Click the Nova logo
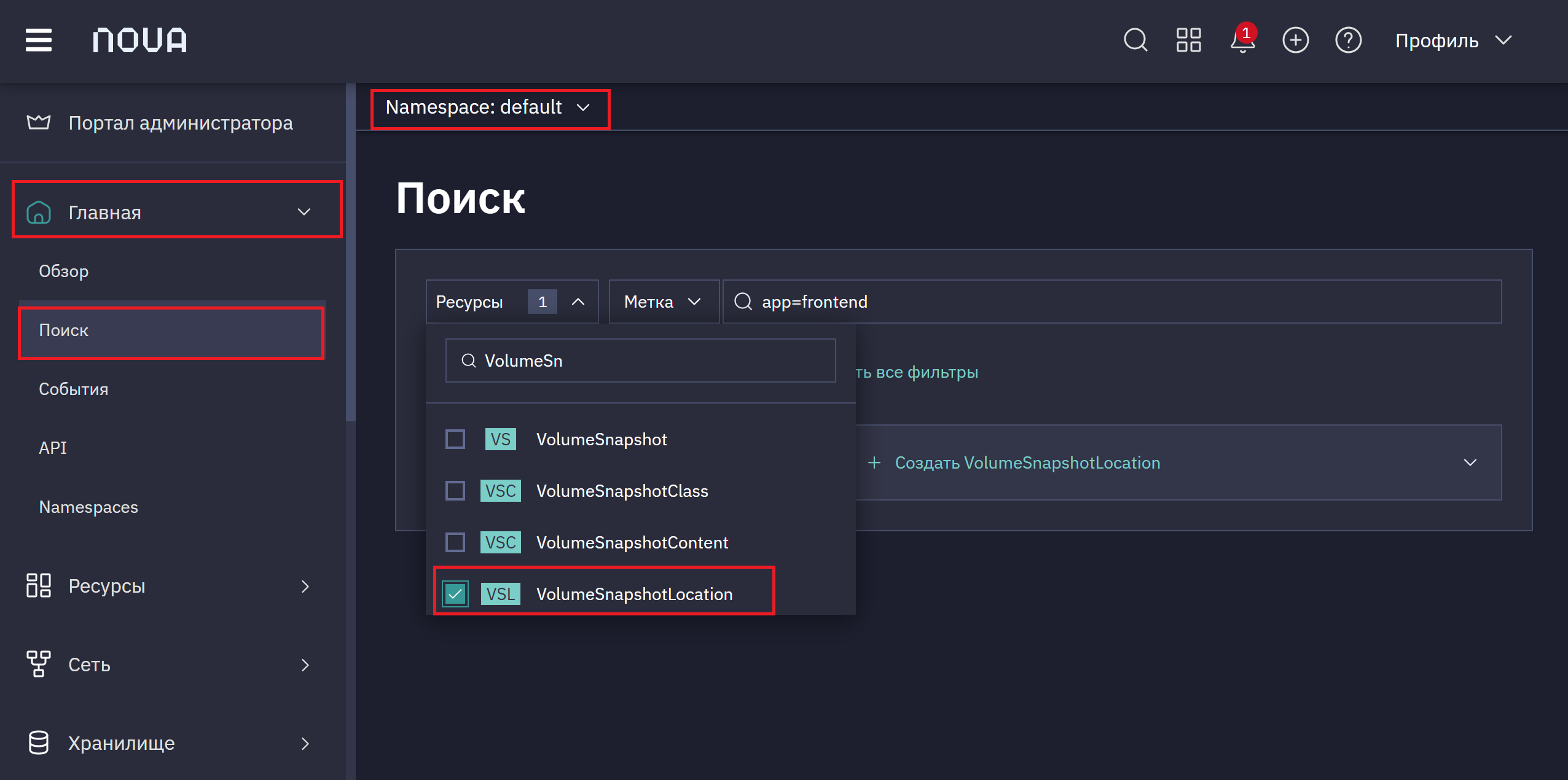Screen dimensions: 1568x780 (x=139, y=41)
